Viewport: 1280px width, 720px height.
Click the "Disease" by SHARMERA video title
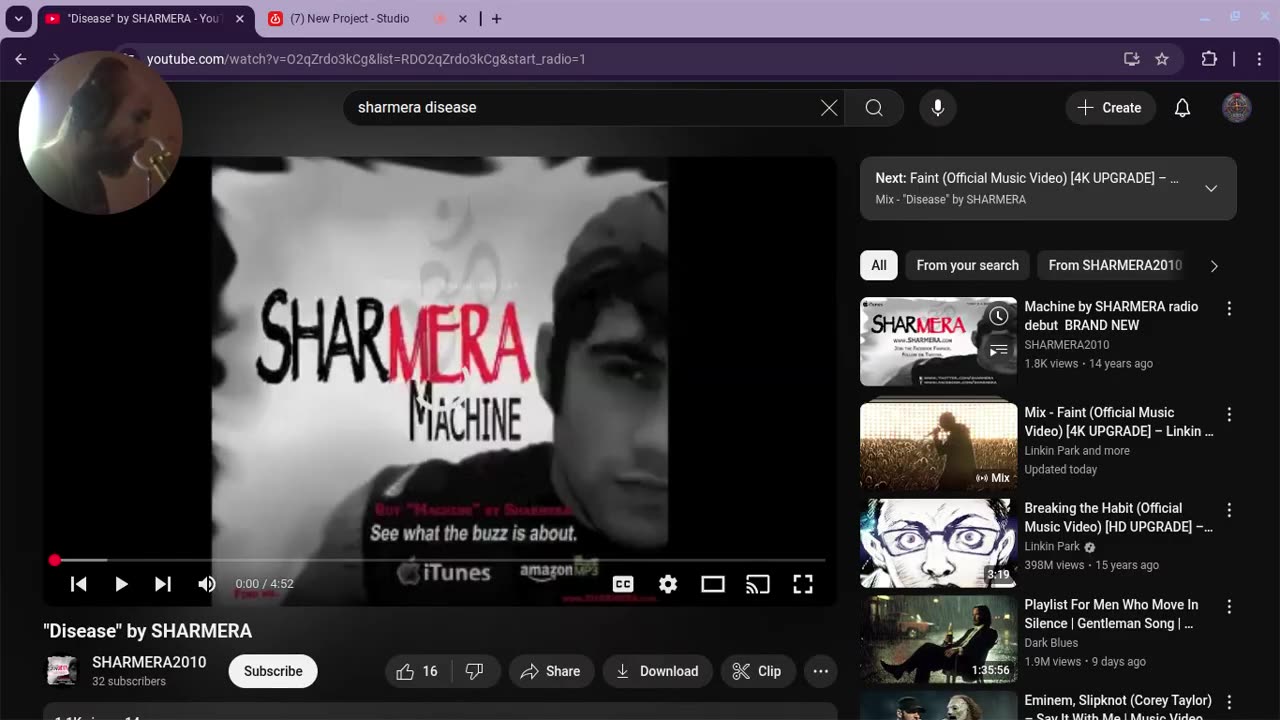pyautogui.click(x=148, y=631)
